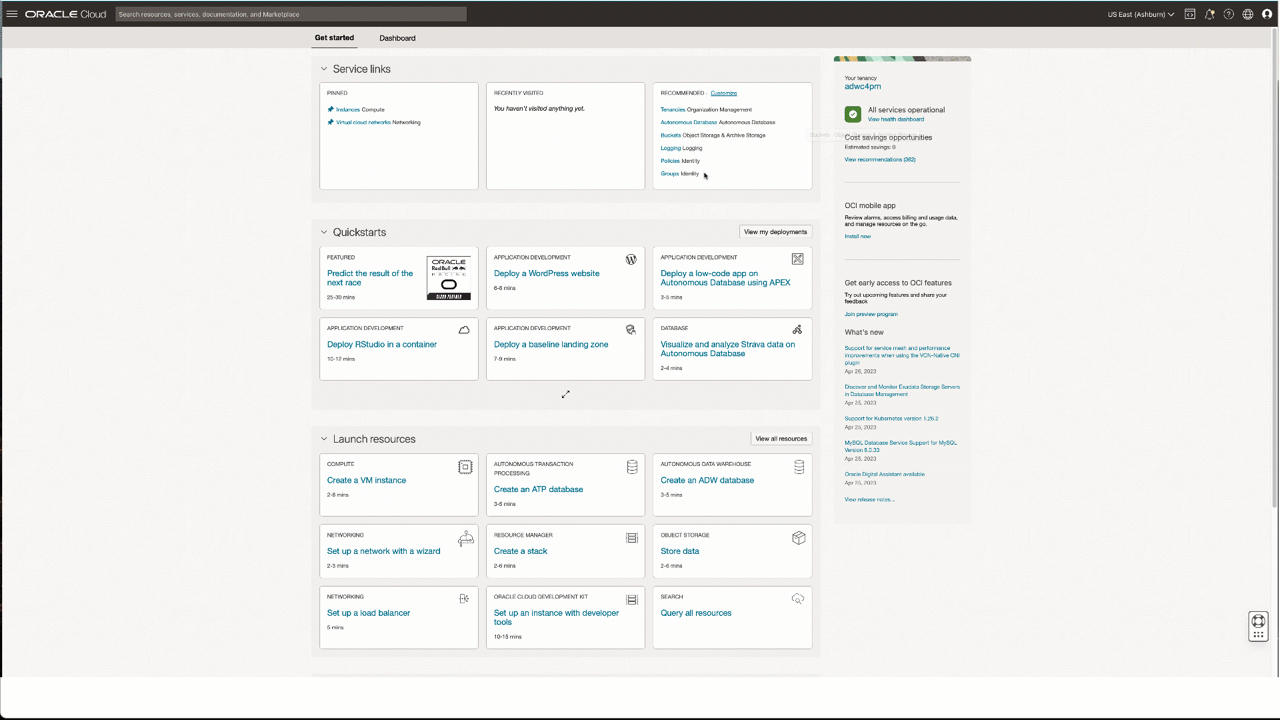Open the pinned Instances link
1280x720 pixels.
[348, 110]
